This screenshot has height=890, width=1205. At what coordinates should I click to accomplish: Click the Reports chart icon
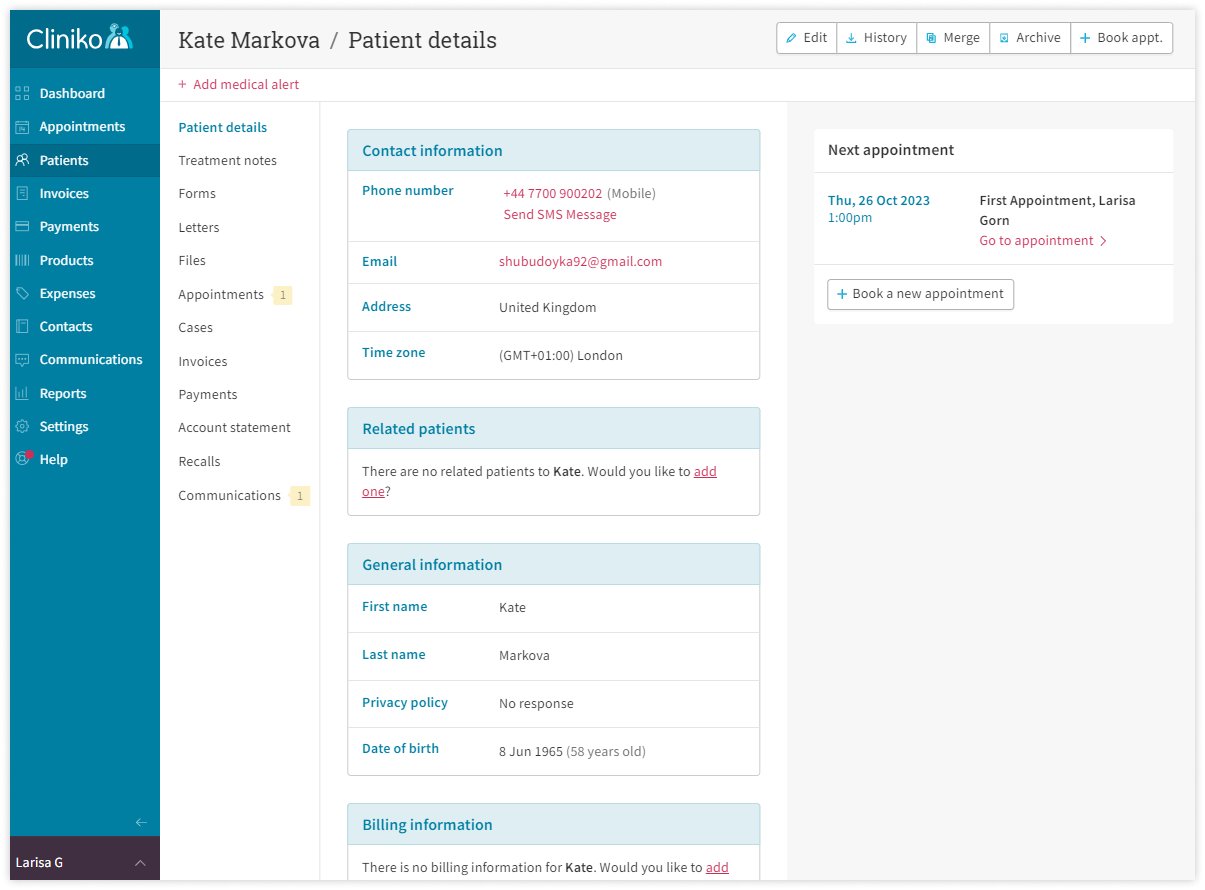click(x=23, y=394)
